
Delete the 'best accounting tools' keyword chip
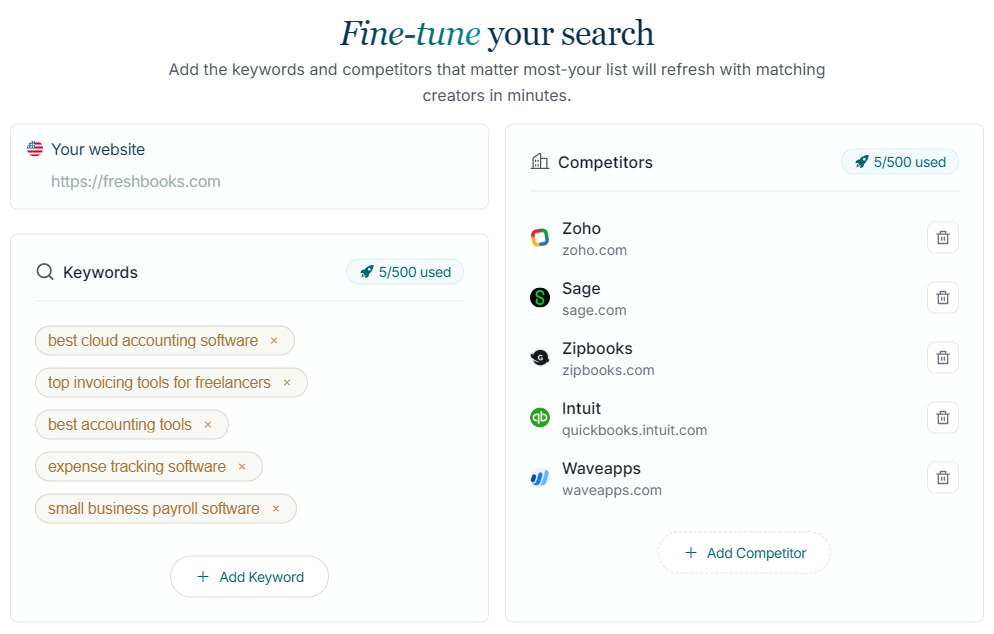[x=208, y=425]
